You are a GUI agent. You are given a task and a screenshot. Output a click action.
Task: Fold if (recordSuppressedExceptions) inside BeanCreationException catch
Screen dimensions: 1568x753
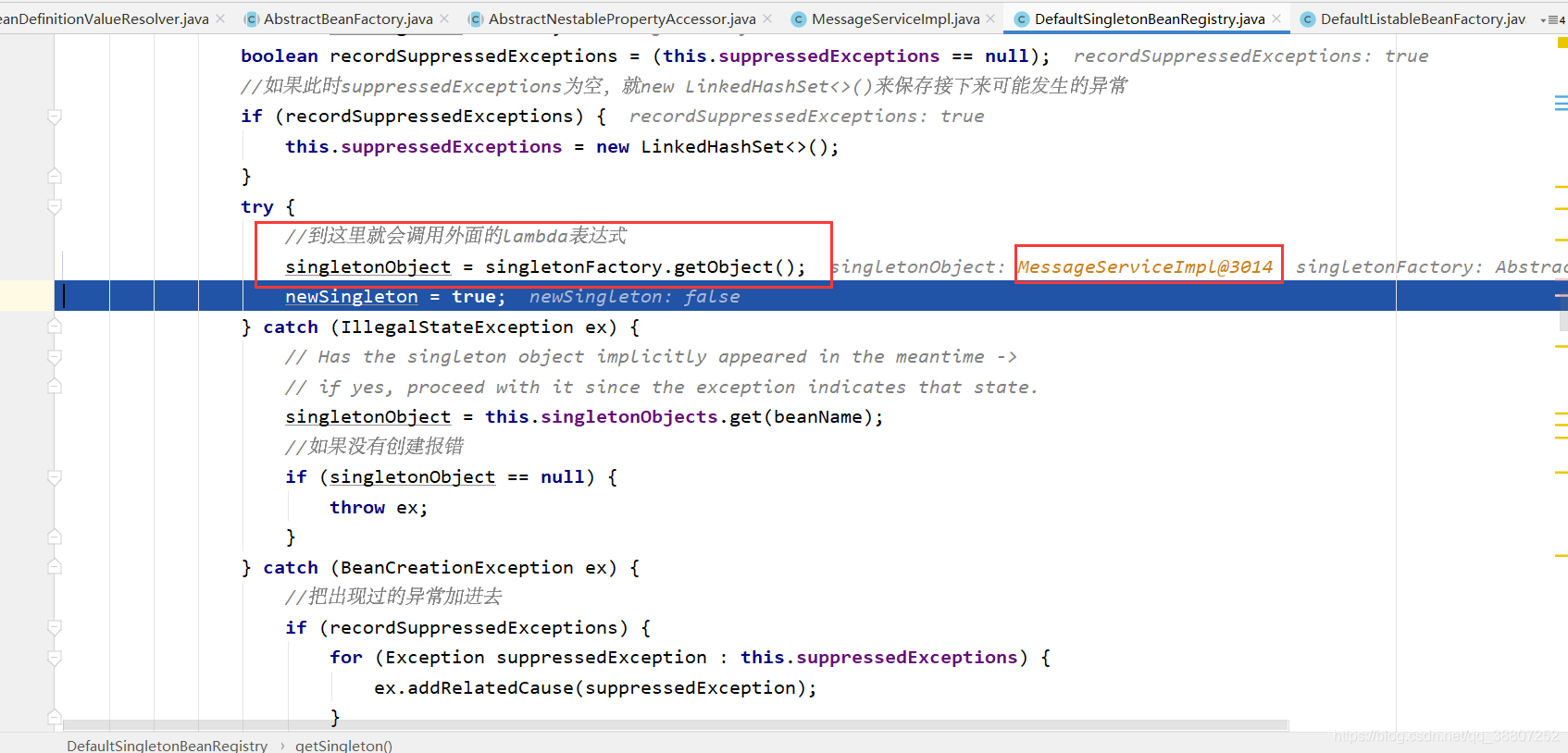[x=55, y=628]
